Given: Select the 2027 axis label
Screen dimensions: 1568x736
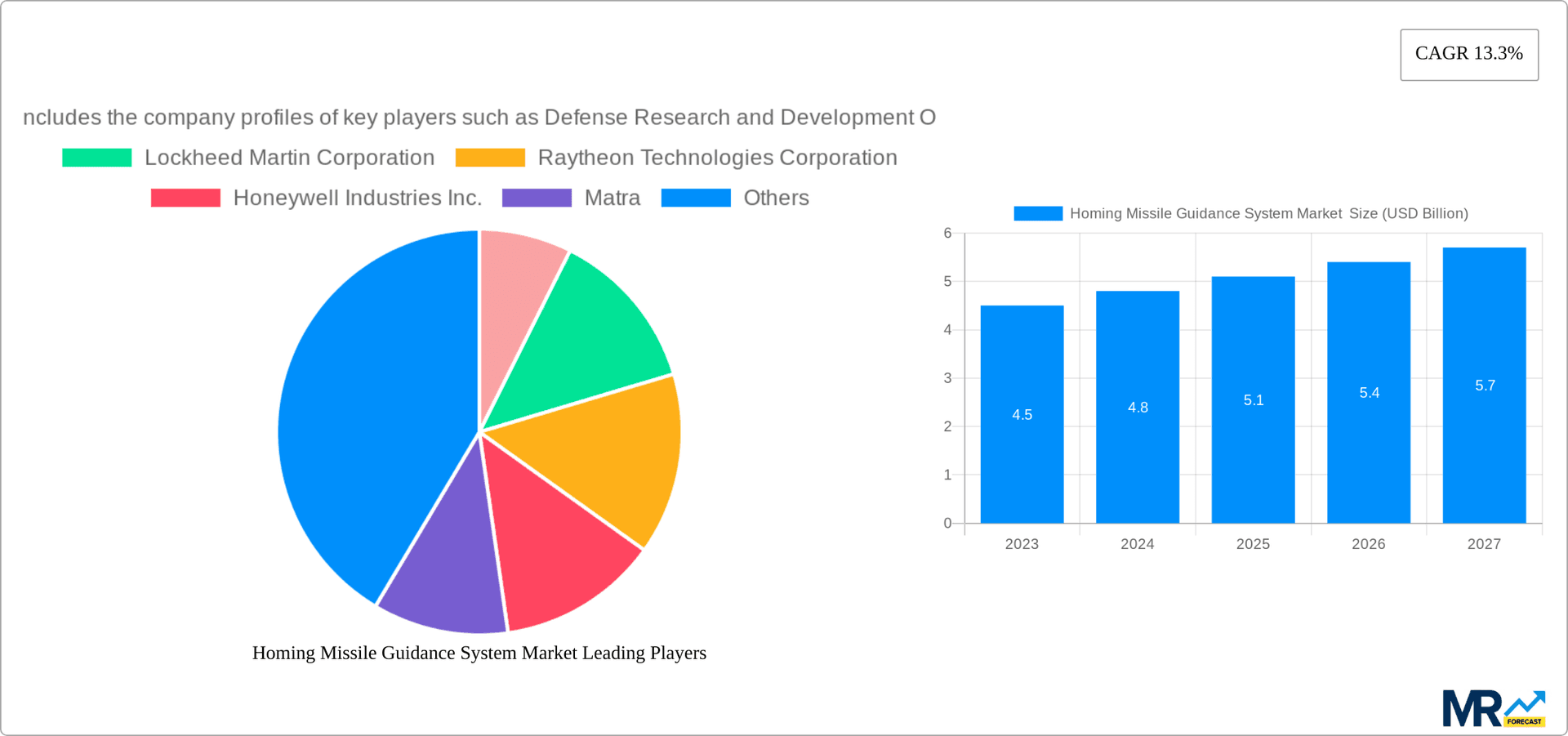Looking at the screenshot, I should click(1485, 544).
